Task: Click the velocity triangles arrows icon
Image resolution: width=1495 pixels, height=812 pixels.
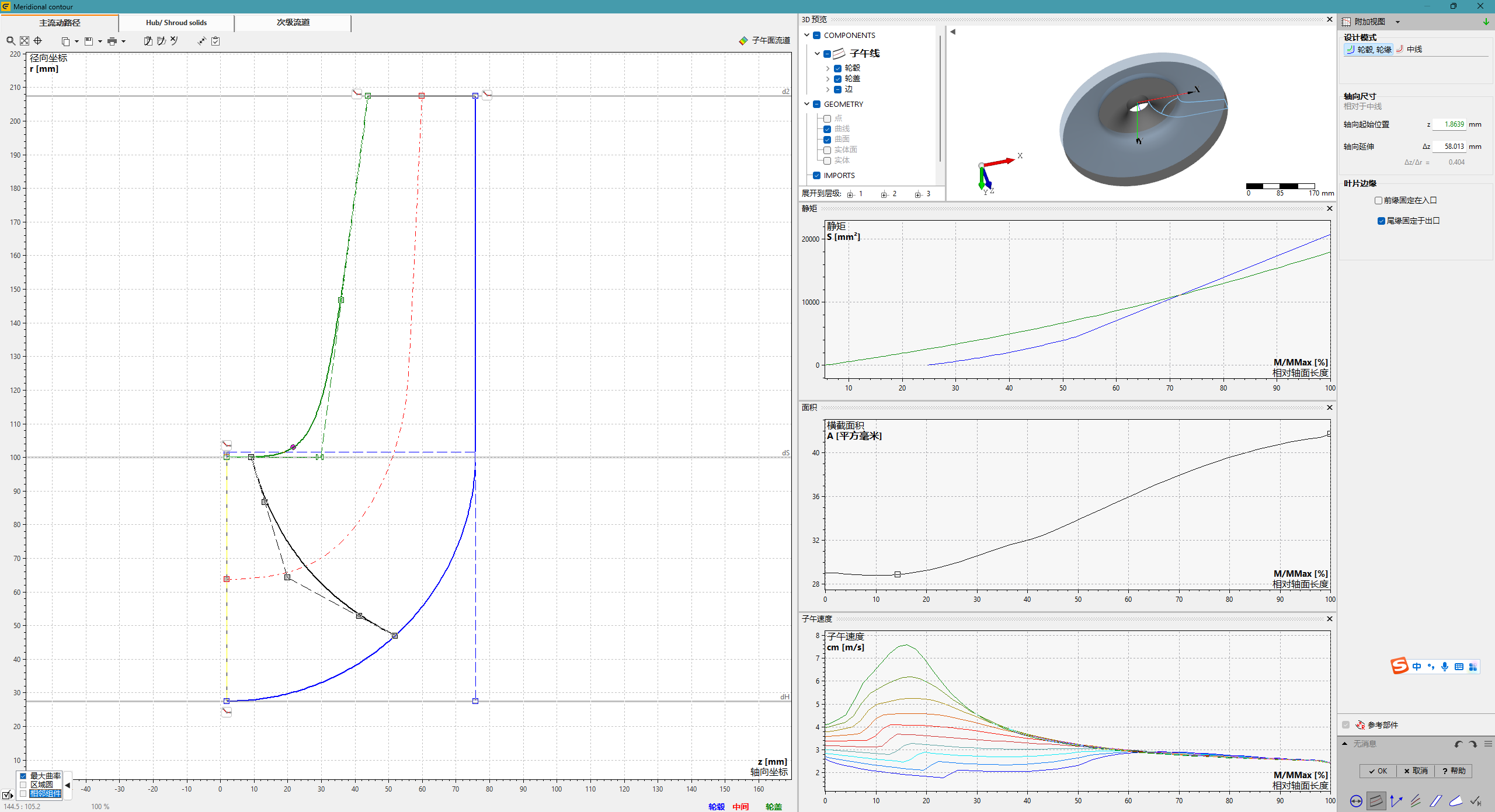Action: pyautogui.click(x=1396, y=801)
